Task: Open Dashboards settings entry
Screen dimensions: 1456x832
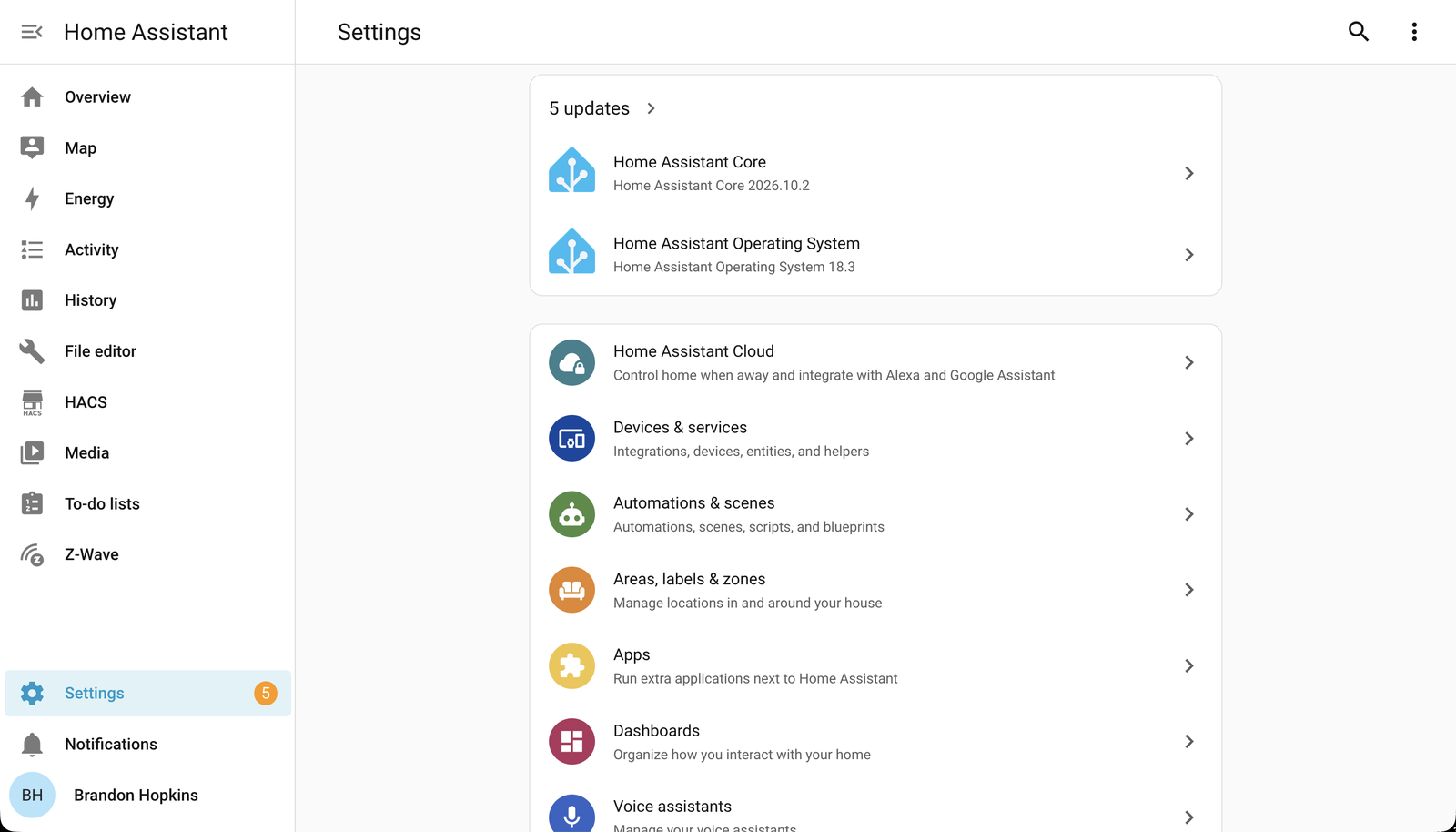Action: pyautogui.click(x=875, y=742)
